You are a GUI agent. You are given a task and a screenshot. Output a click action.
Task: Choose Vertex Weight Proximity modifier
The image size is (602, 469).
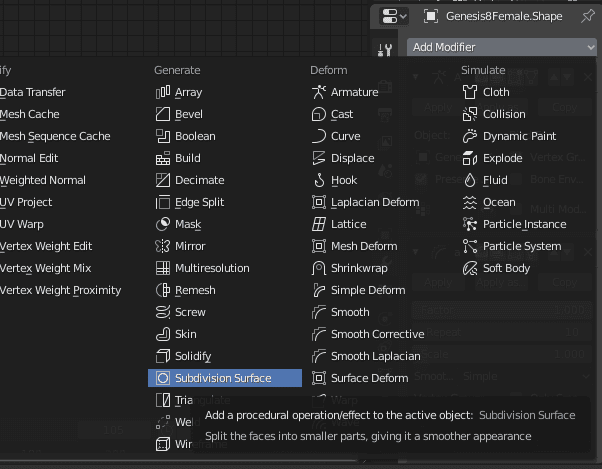coord(60,290)
